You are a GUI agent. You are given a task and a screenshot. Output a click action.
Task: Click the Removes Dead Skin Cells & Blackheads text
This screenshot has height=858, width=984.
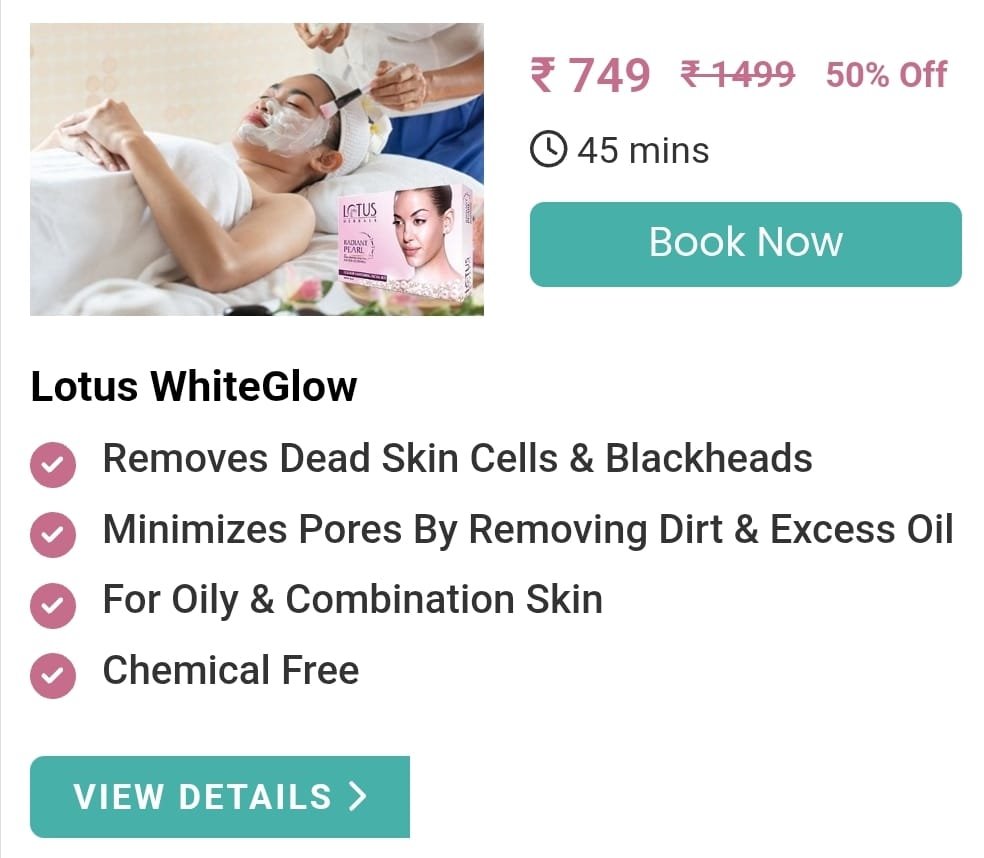pyautogui.click(x=457, y=458)
